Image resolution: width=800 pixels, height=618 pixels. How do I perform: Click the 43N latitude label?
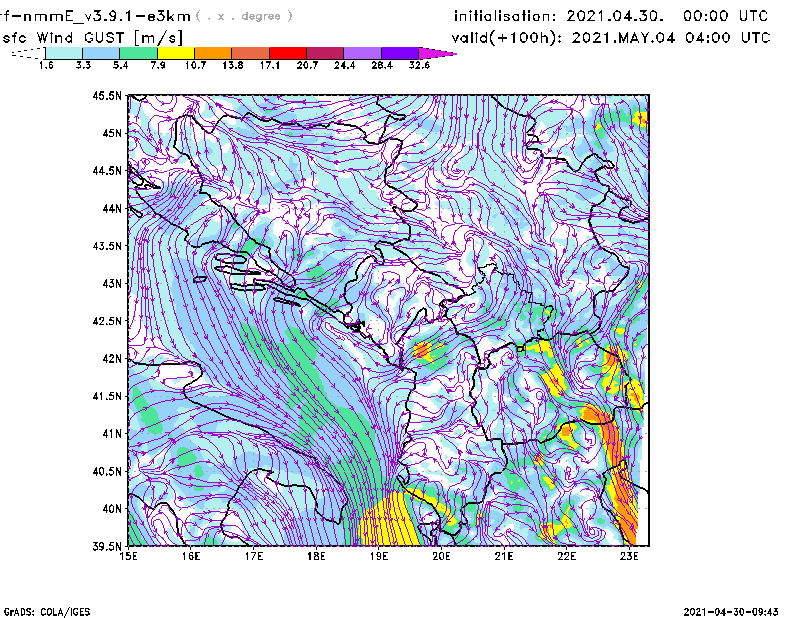112,283
